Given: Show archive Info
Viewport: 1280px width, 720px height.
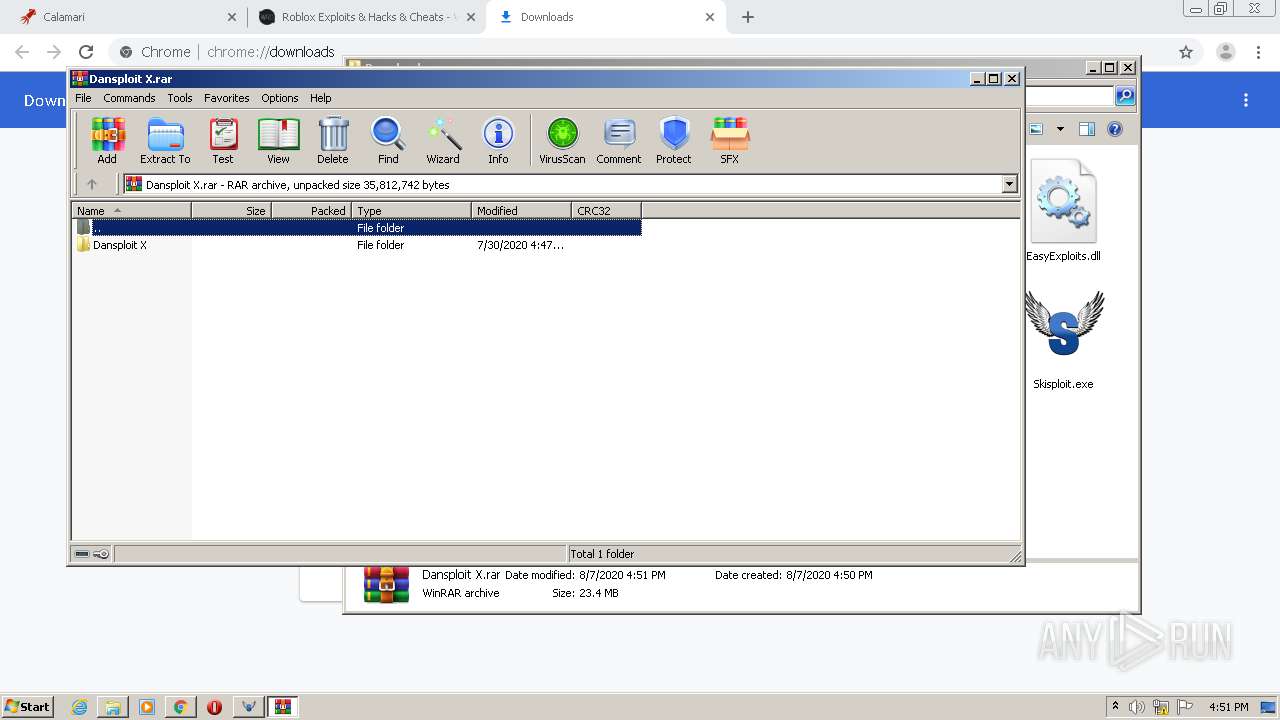Looking at the screenshot, I should 498,140.
